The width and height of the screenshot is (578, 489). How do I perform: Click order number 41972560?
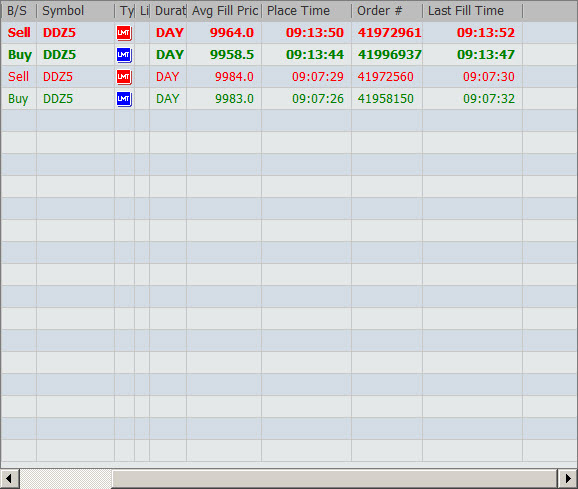[x=386, y=77]
